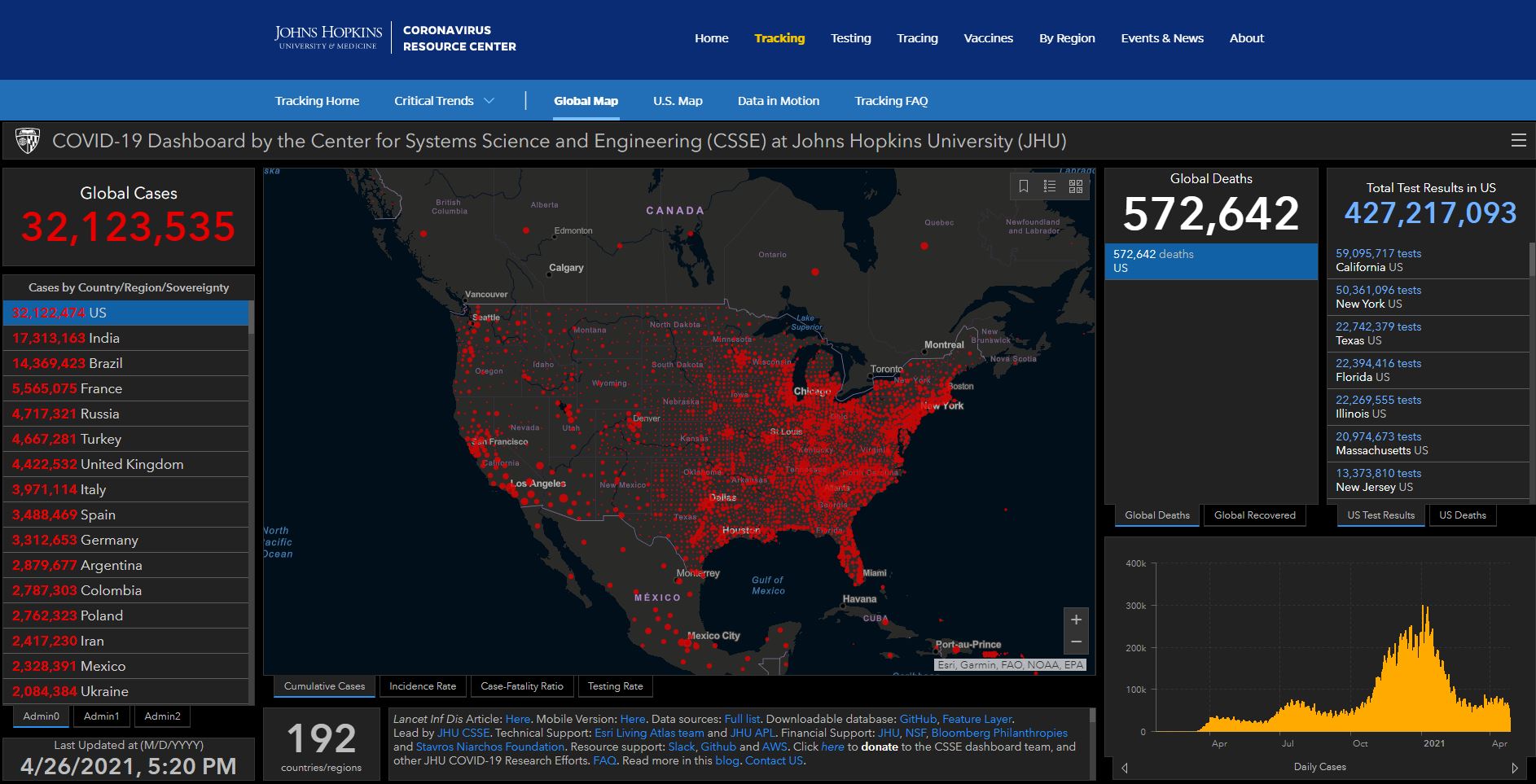The width and height of the screenshot is (1536, 784).
Task: Switch to the Admin0 tab
Action: point(42,716)
